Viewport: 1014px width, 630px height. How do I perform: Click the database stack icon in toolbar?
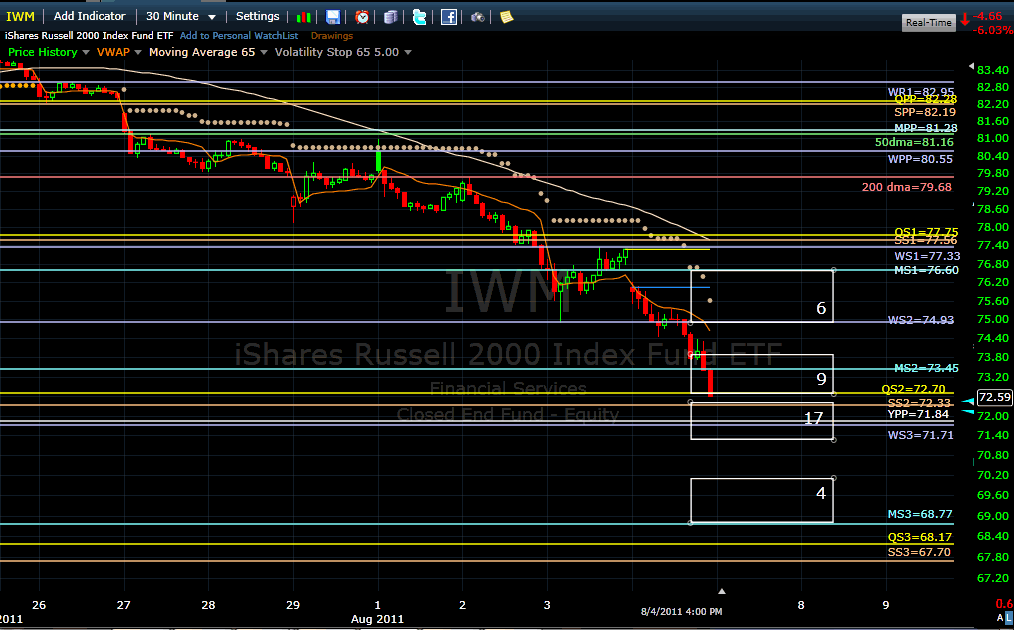tap(391, 17)
